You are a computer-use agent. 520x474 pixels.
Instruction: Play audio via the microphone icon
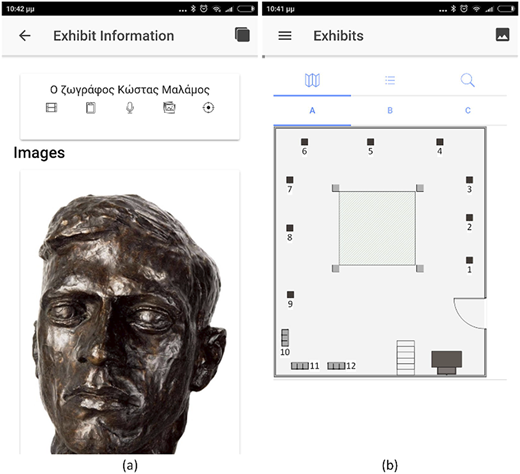[x=130, y=108]
